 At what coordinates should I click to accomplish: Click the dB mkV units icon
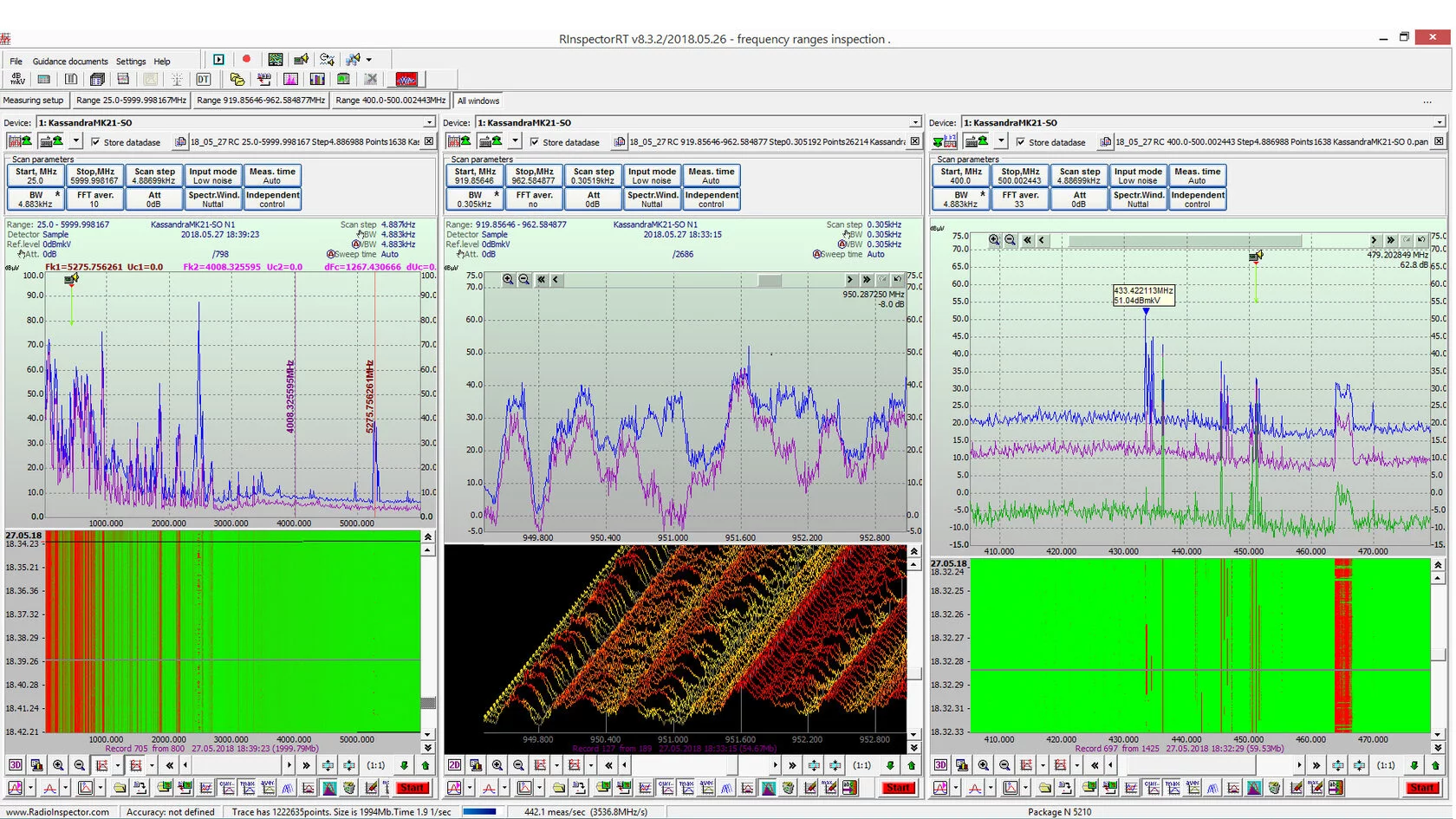pyautogui.click(x=17, y=80)
